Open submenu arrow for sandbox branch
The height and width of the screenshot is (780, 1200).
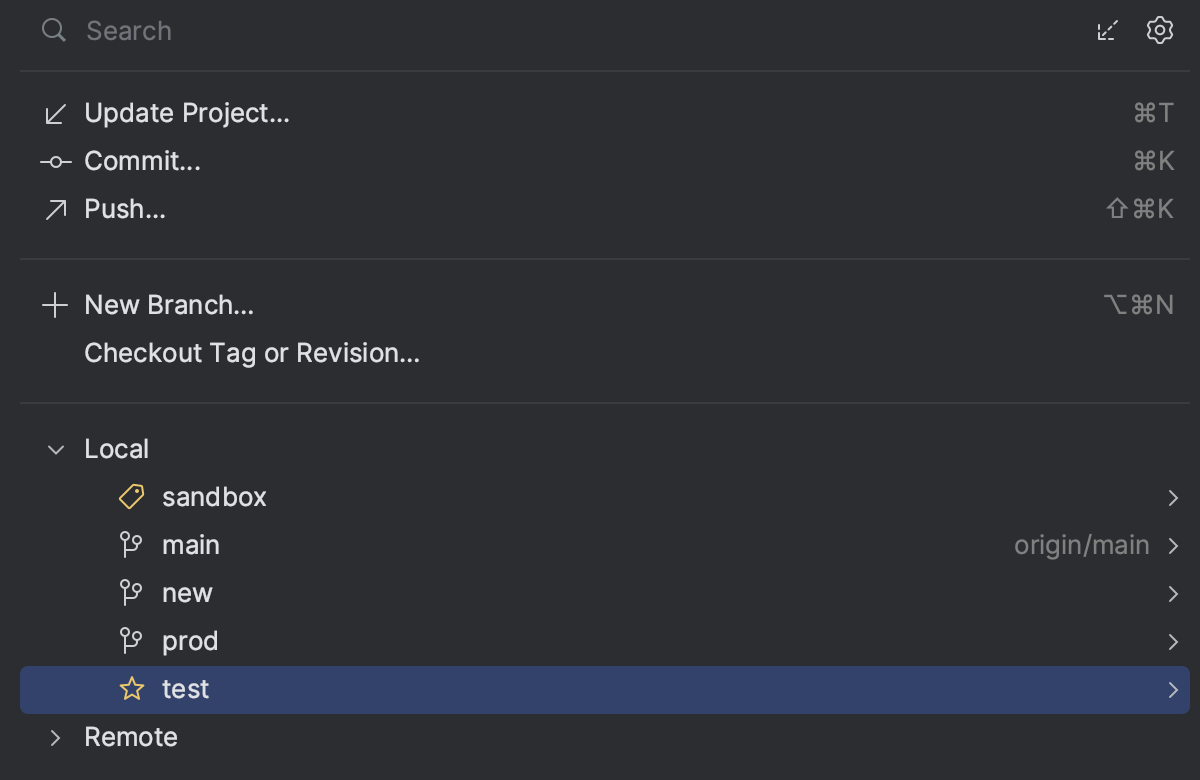click(1173, 498)
